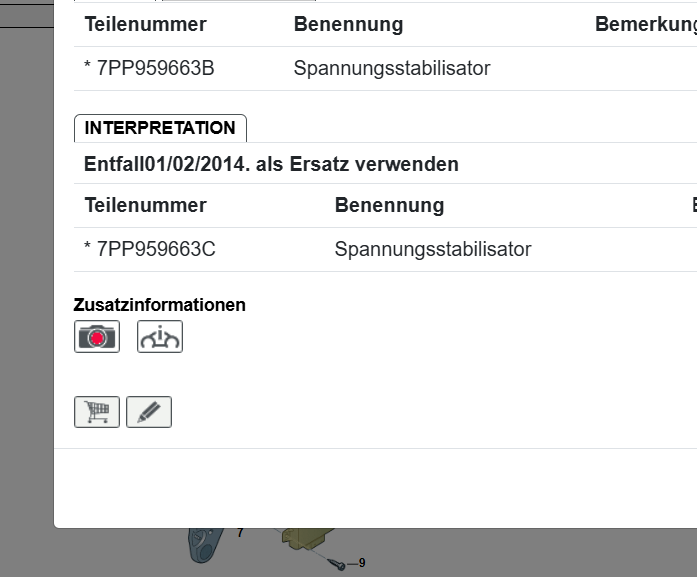Click diagram callout number 7
697x577 pixels.
[x=240, y=533]
